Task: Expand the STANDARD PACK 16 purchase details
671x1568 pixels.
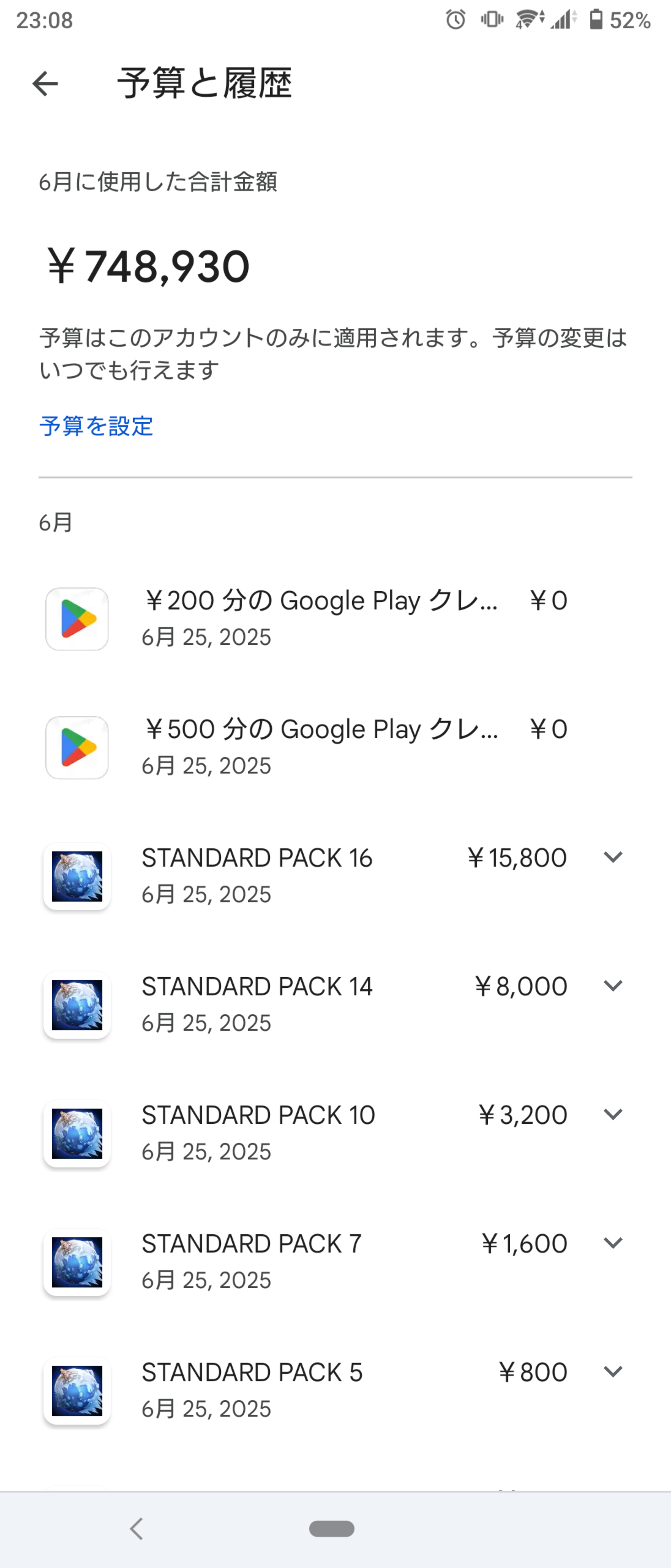Action: (x=613, y=857)
